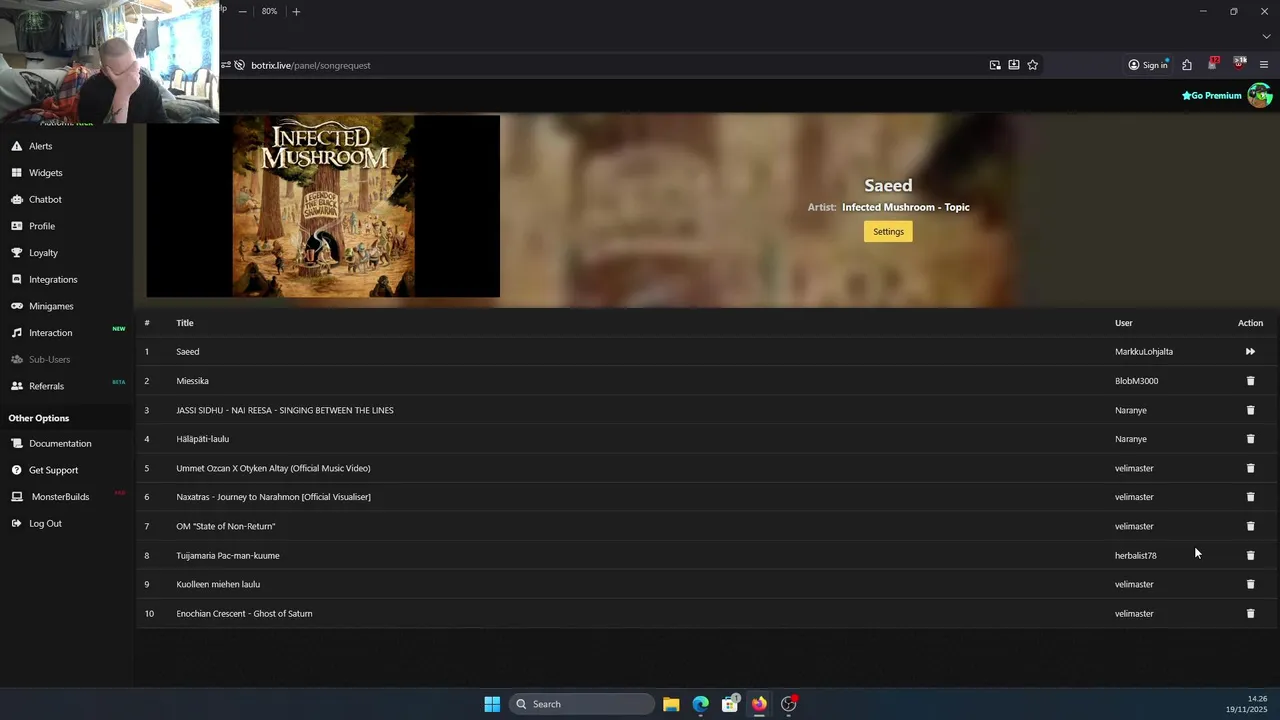Open the user avatar menu
Screen dimensions: 1280x720
coord(1259,96)
